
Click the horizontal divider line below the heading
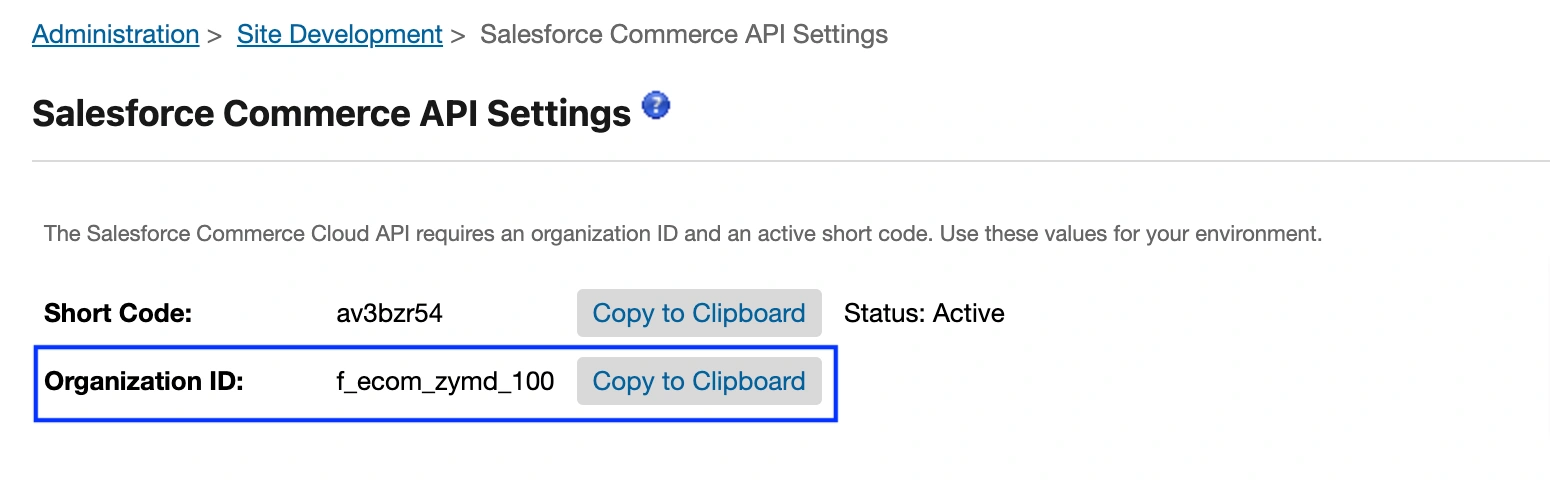pyautogui.click(x=790, y=160)
